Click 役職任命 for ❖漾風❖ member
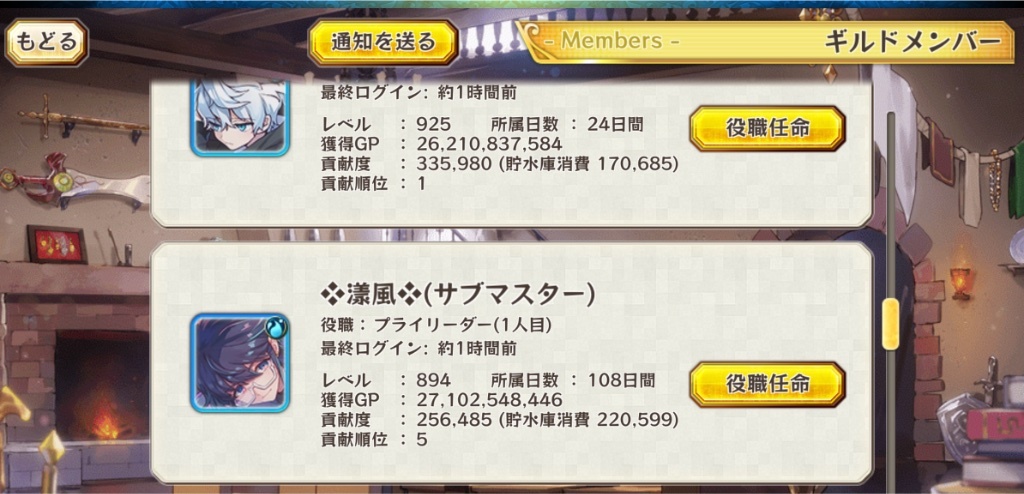Viewport: 1024px width, 494px height. 767,384
